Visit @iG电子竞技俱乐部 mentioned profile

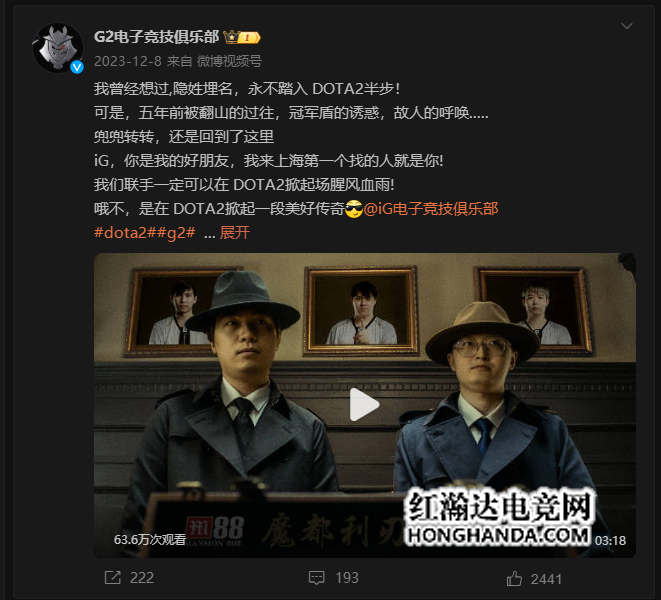point(430,209)
